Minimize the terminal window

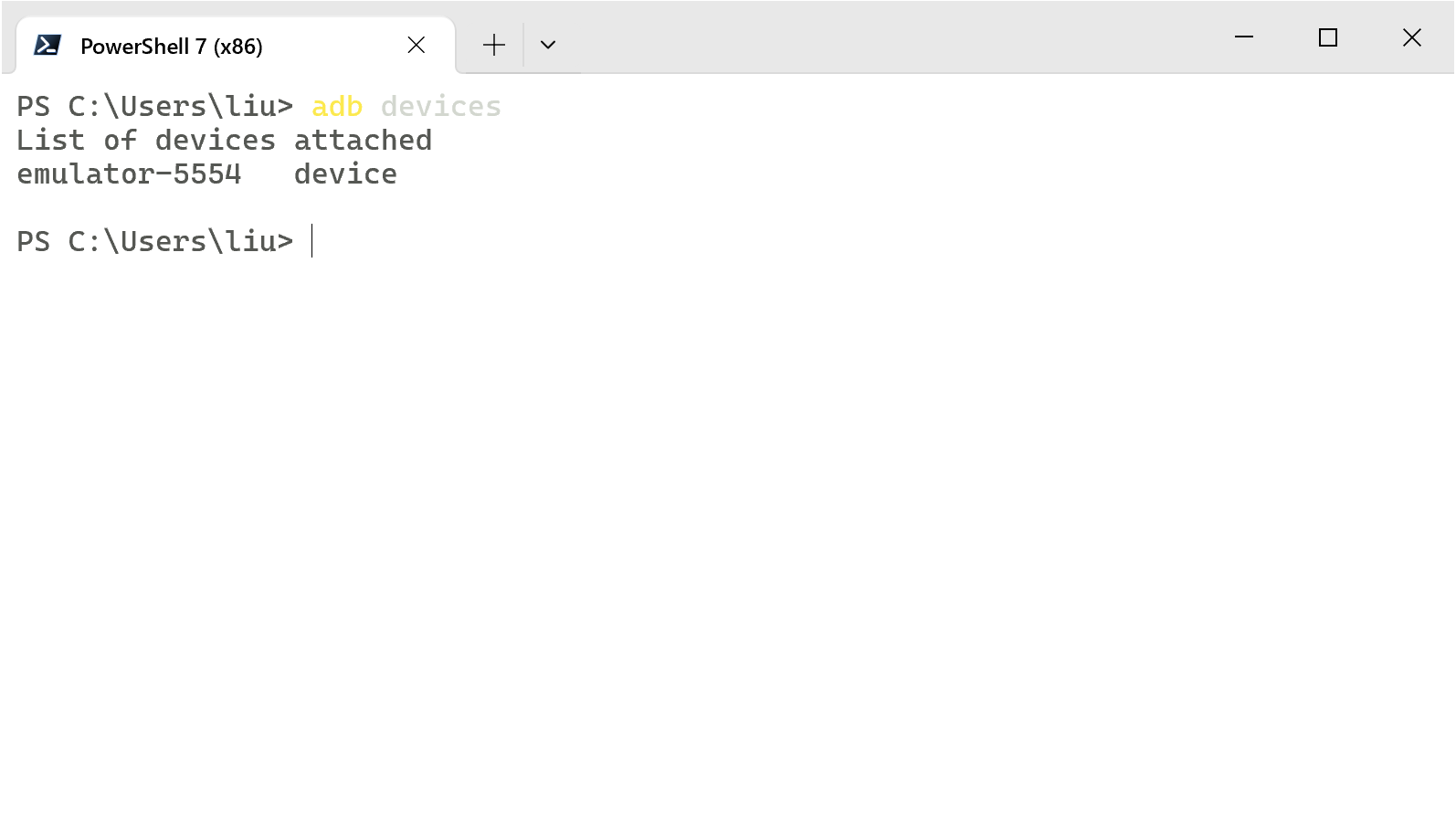click(x=1243, y=37)
